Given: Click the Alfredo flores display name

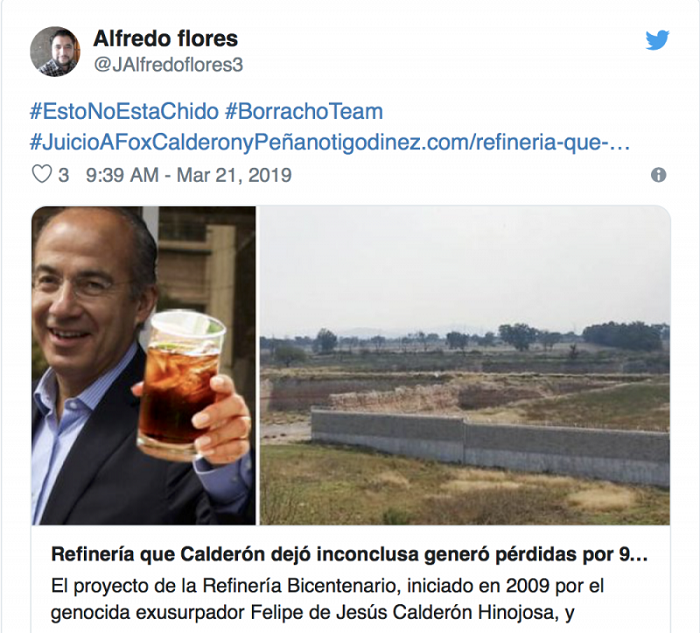Looking at the screenshot, I should [166, 38].
